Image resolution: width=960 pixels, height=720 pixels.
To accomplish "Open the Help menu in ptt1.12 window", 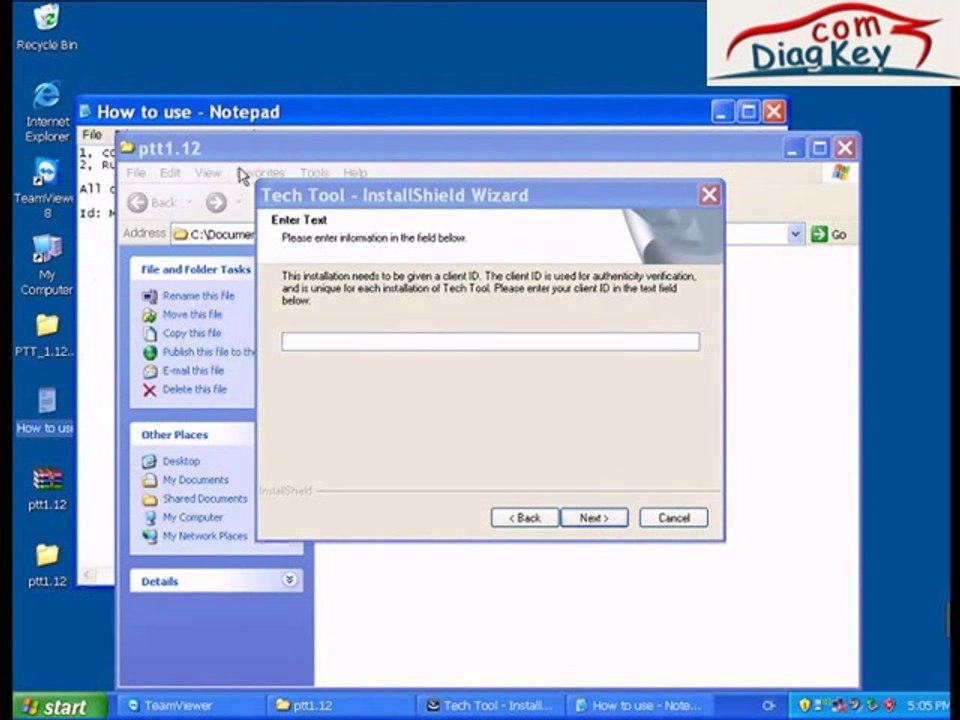I will (x=355, y=173).
